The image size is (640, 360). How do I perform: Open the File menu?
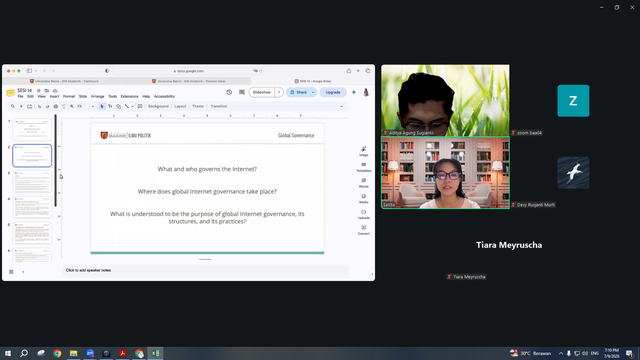[x=20, y=96]
